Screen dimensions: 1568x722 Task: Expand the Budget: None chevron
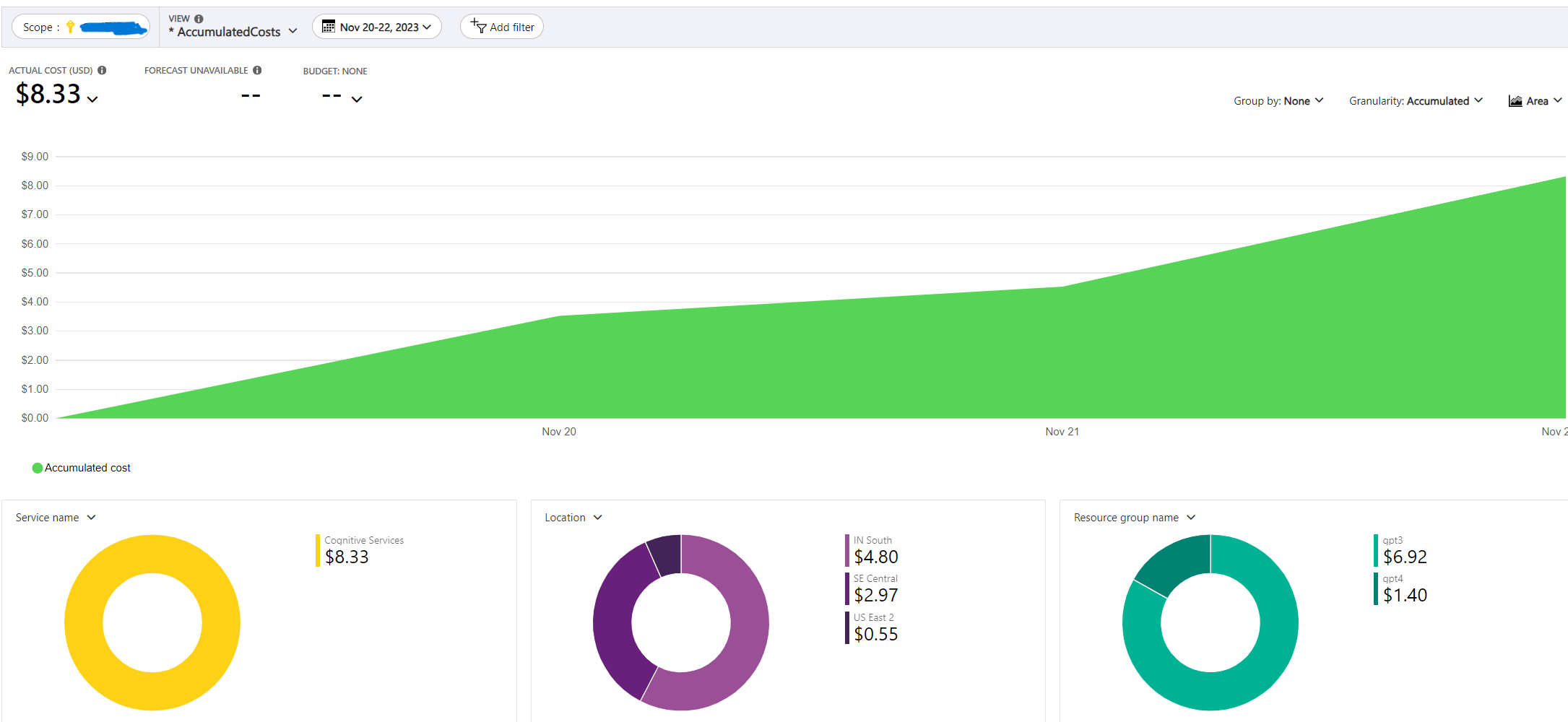[357, 99]
